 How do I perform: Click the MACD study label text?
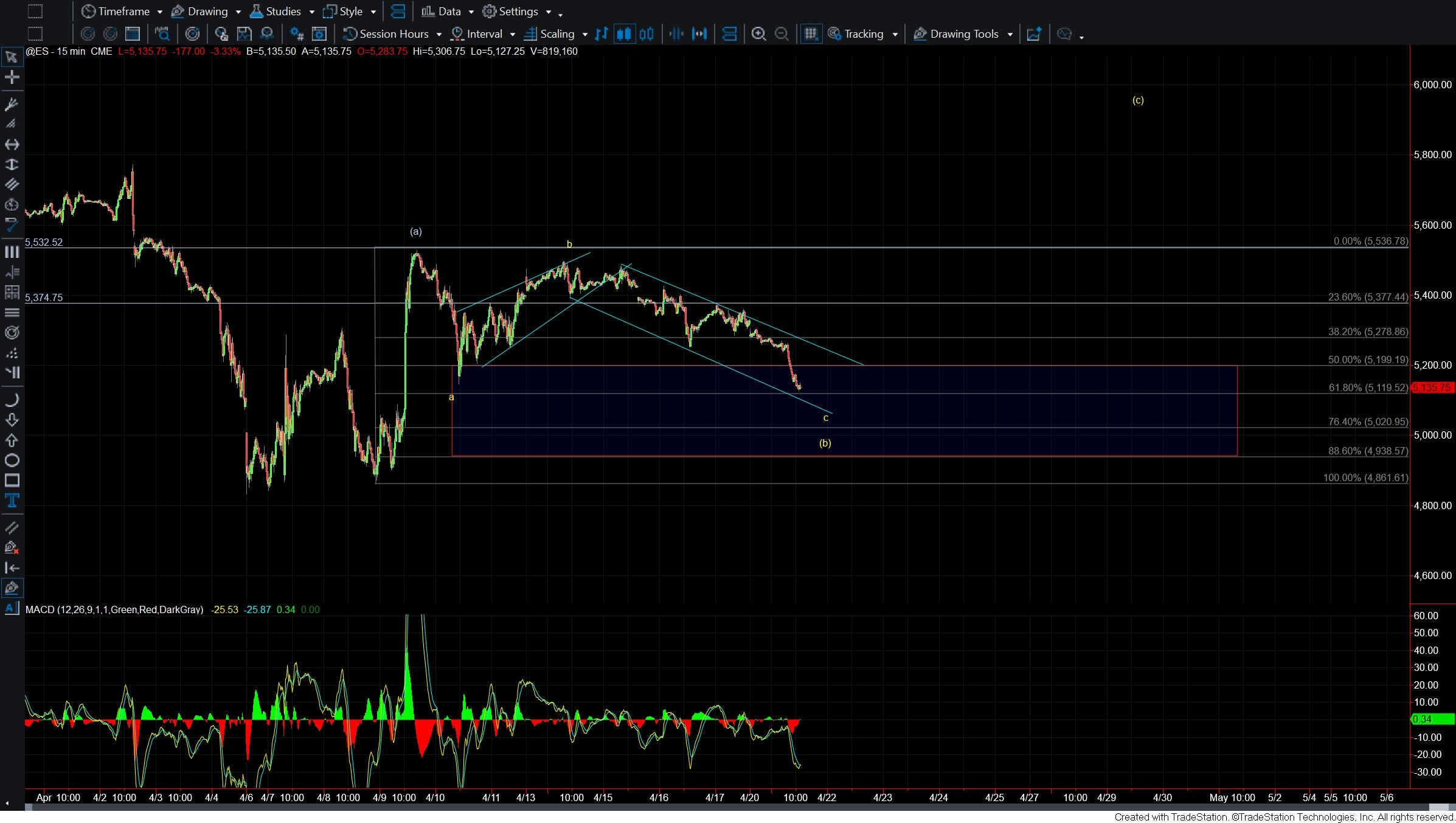(114, 609)
